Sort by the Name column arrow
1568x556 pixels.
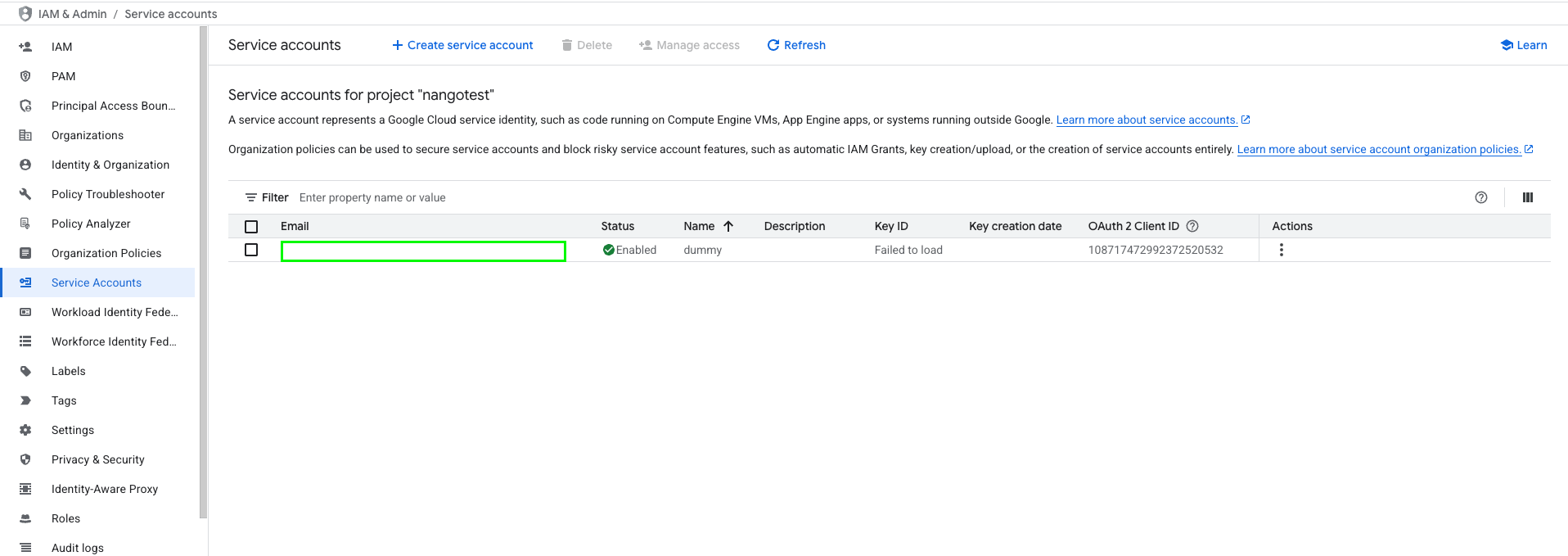tap(728, 226)
